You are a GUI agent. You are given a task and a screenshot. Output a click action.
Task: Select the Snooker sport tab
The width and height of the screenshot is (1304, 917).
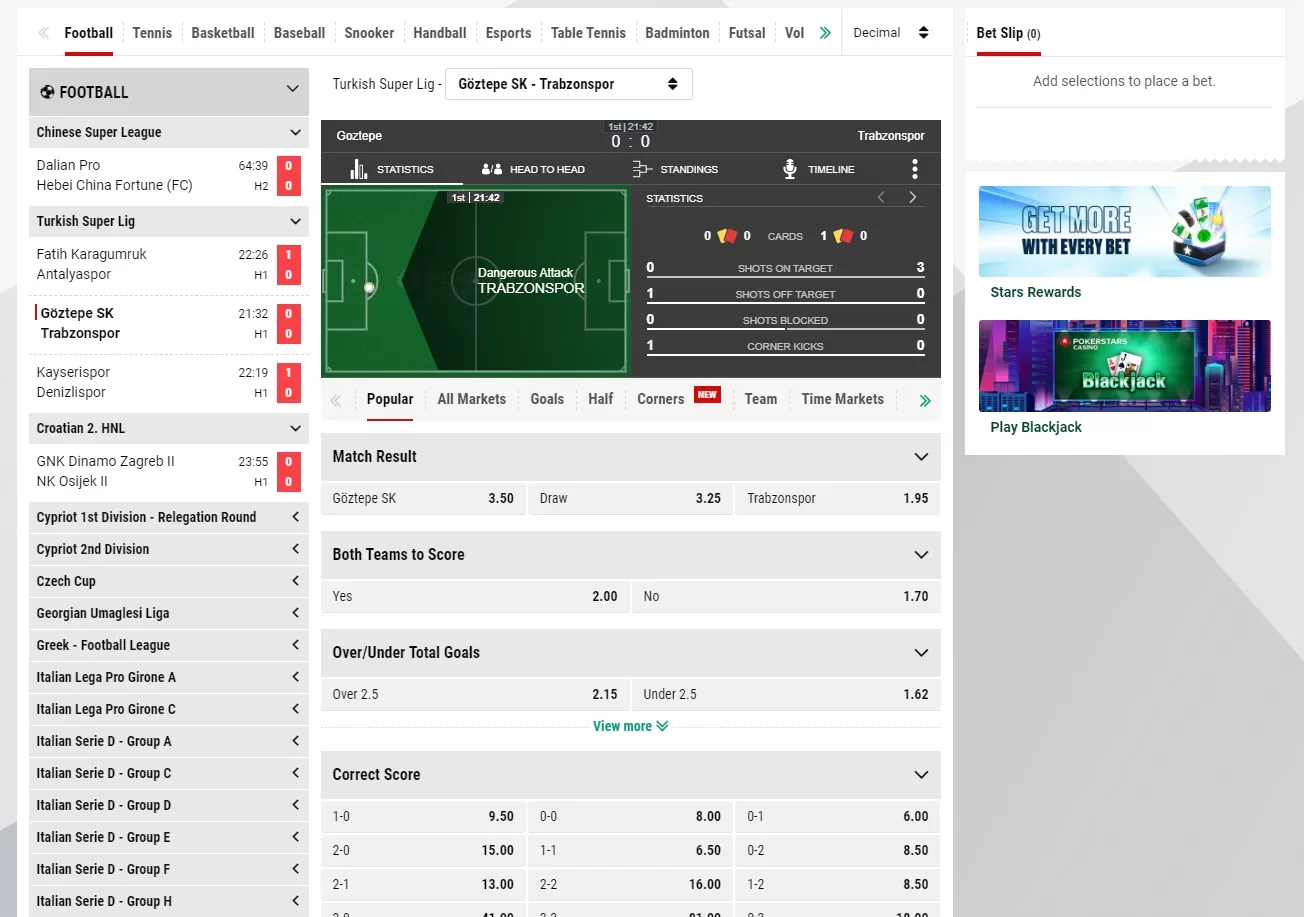pyautogui.click(x=370, y=33)
